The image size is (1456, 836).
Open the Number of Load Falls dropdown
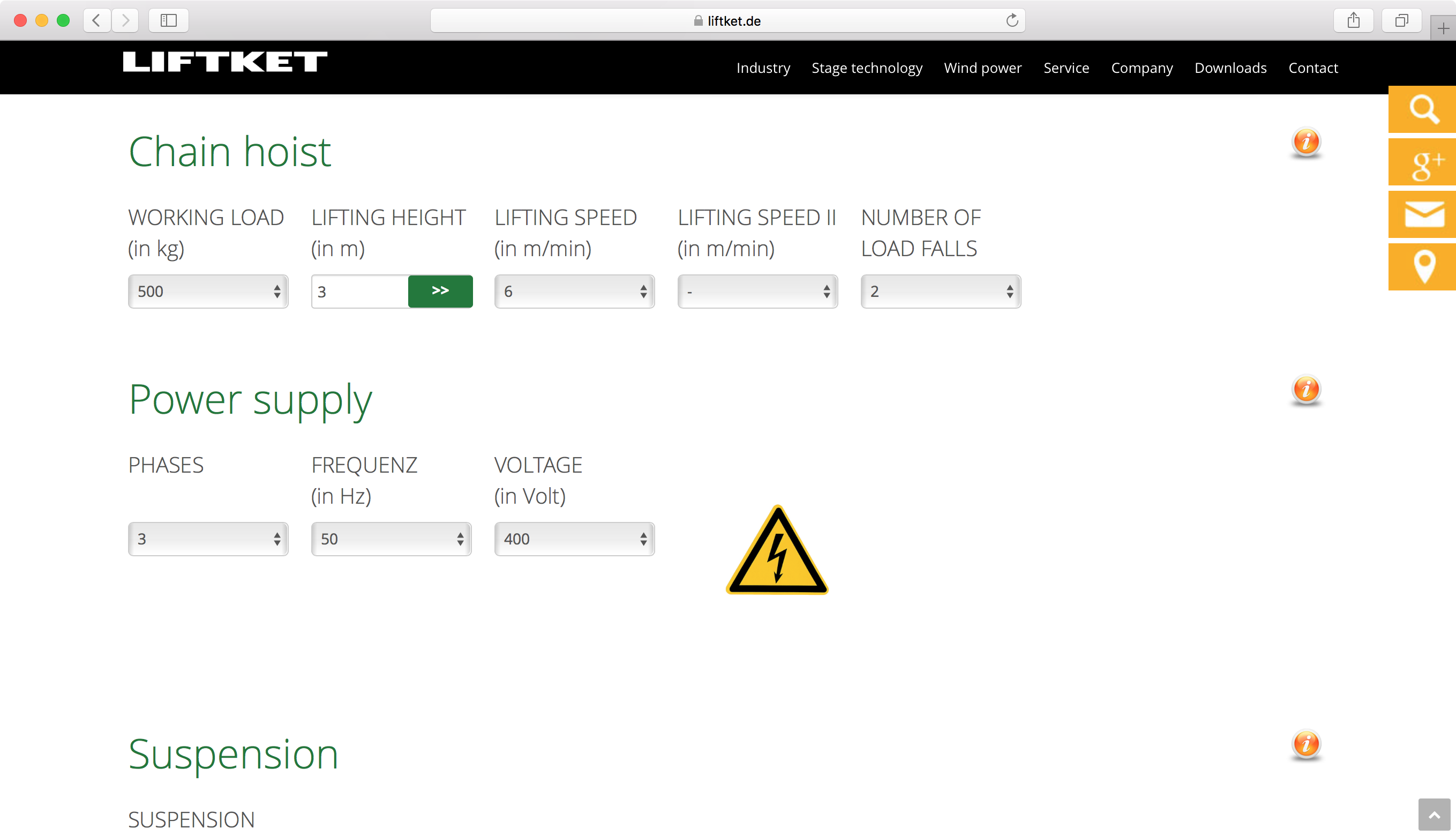941,292
